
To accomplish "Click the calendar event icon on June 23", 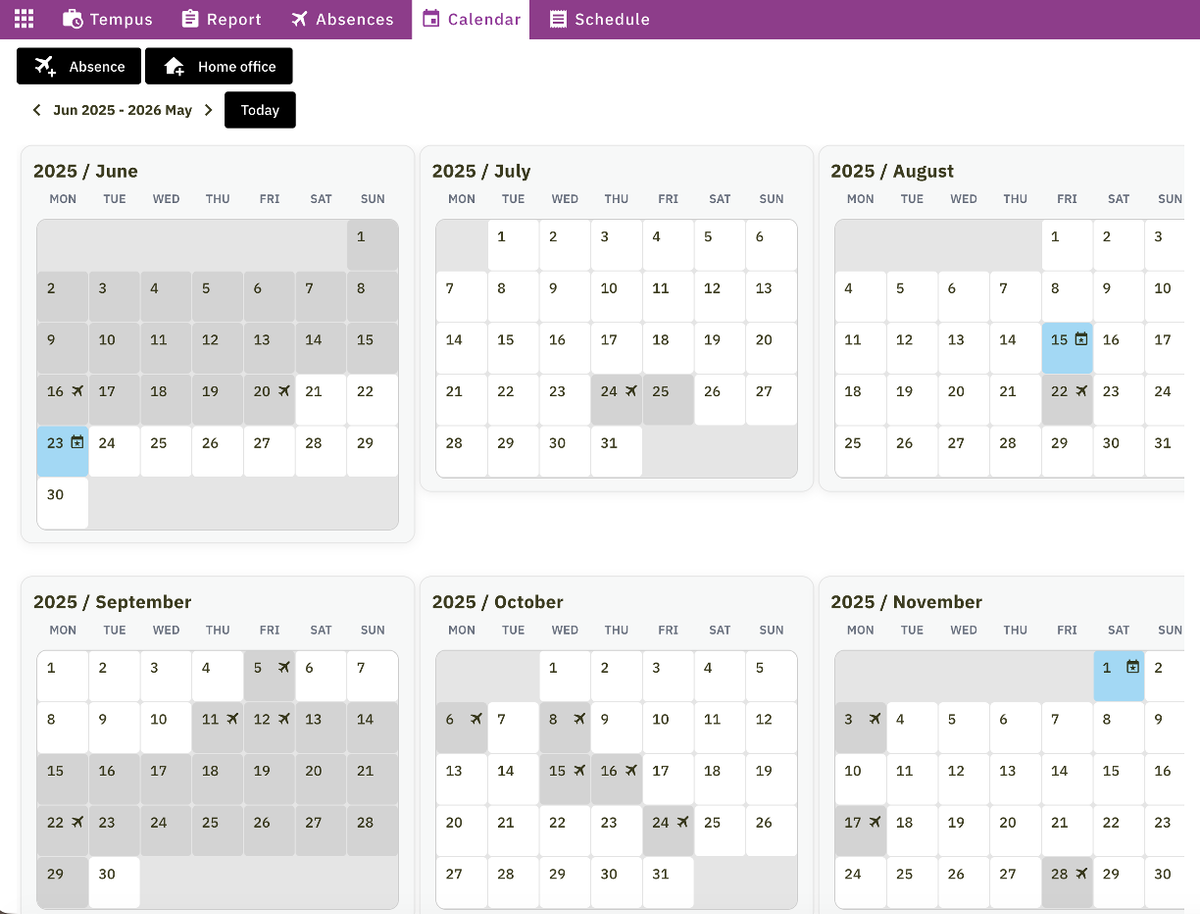I will pos(78,442).
